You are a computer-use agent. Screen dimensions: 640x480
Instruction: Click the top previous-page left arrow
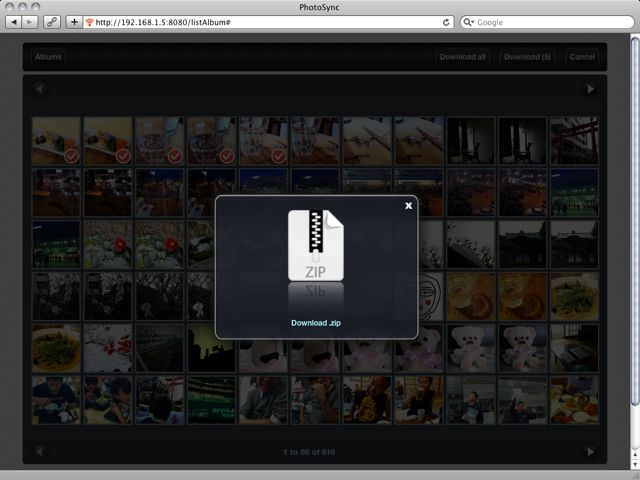(39, 89)
